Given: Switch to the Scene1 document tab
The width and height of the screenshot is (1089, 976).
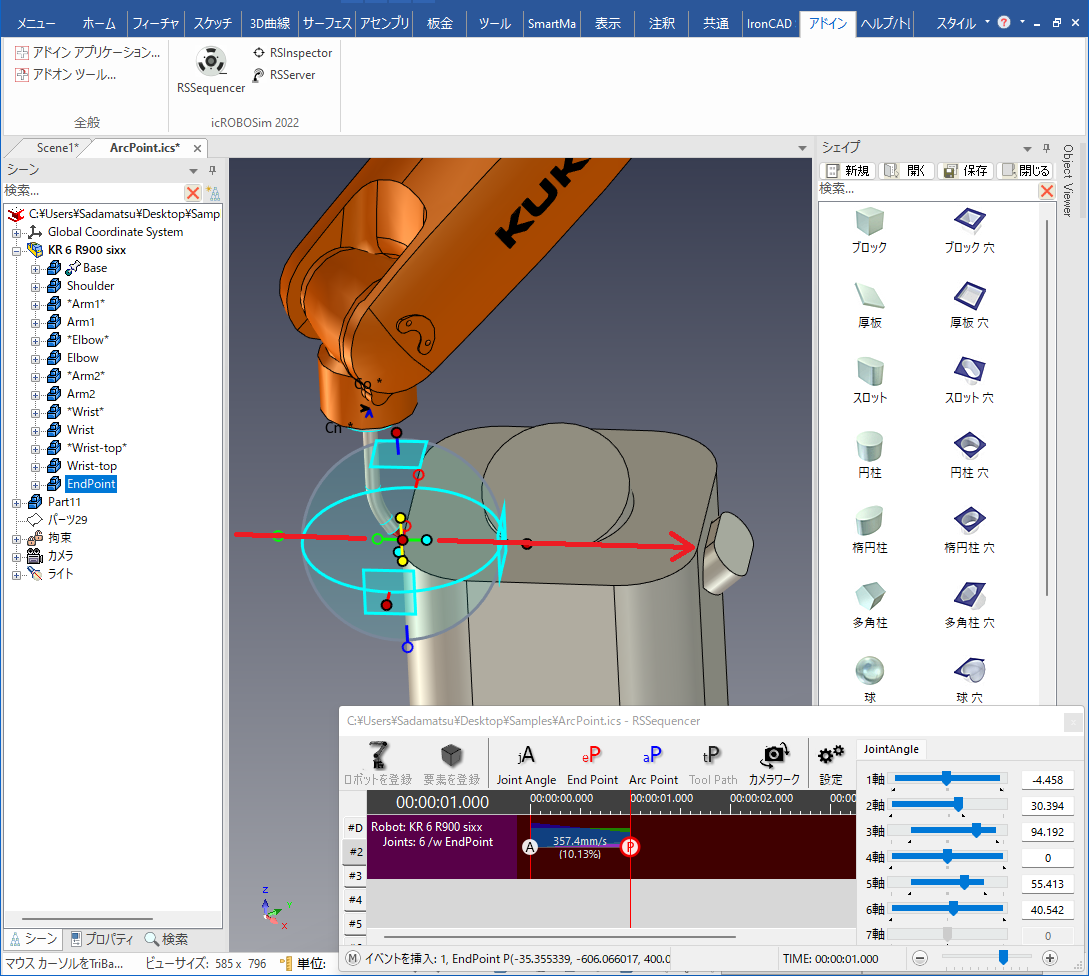Looking at the screenshot, I should click(57, 148).
